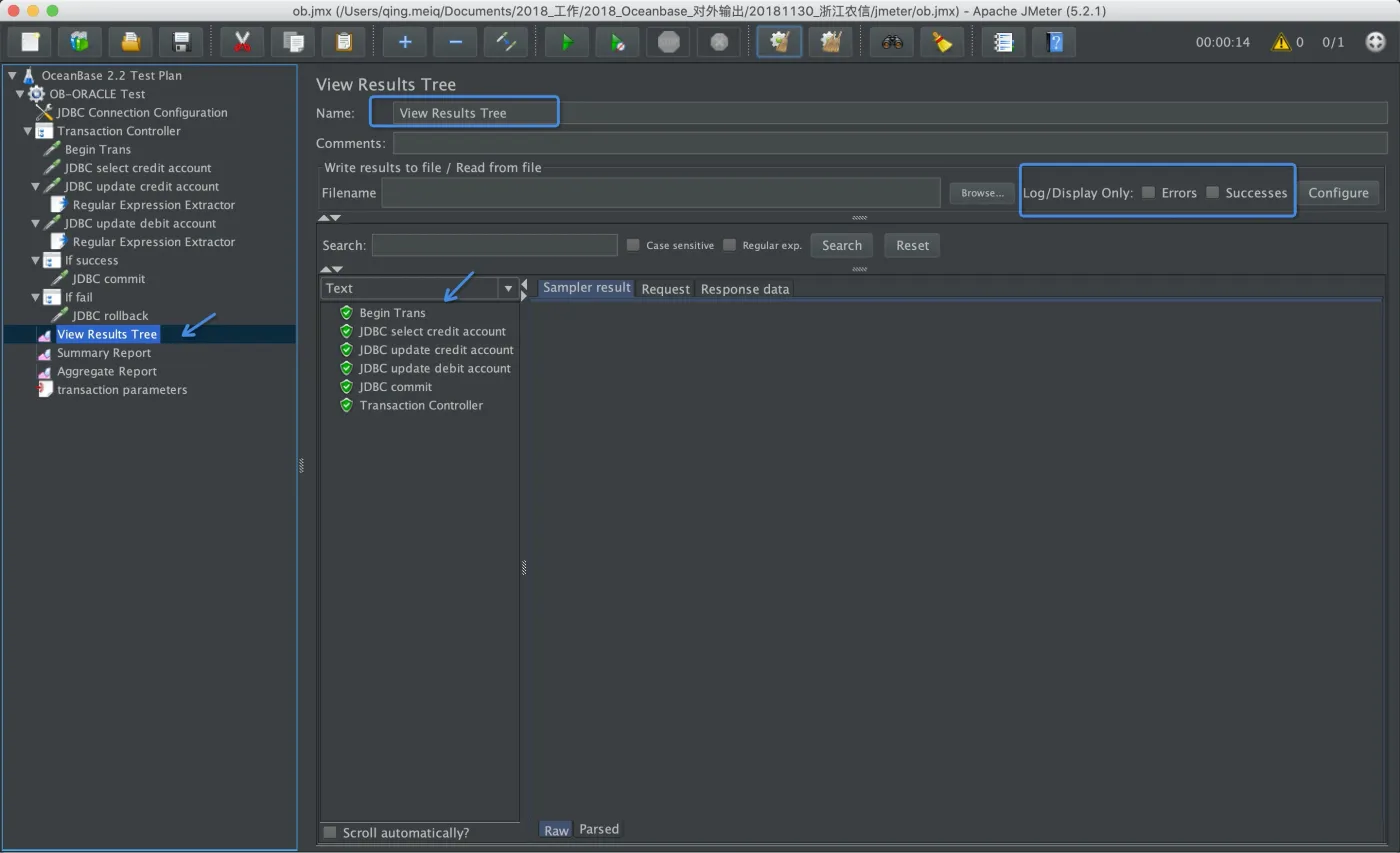Collapse the OB-ORACLE Test thread group
1400x853 pixels.
[x=20, y=94]
